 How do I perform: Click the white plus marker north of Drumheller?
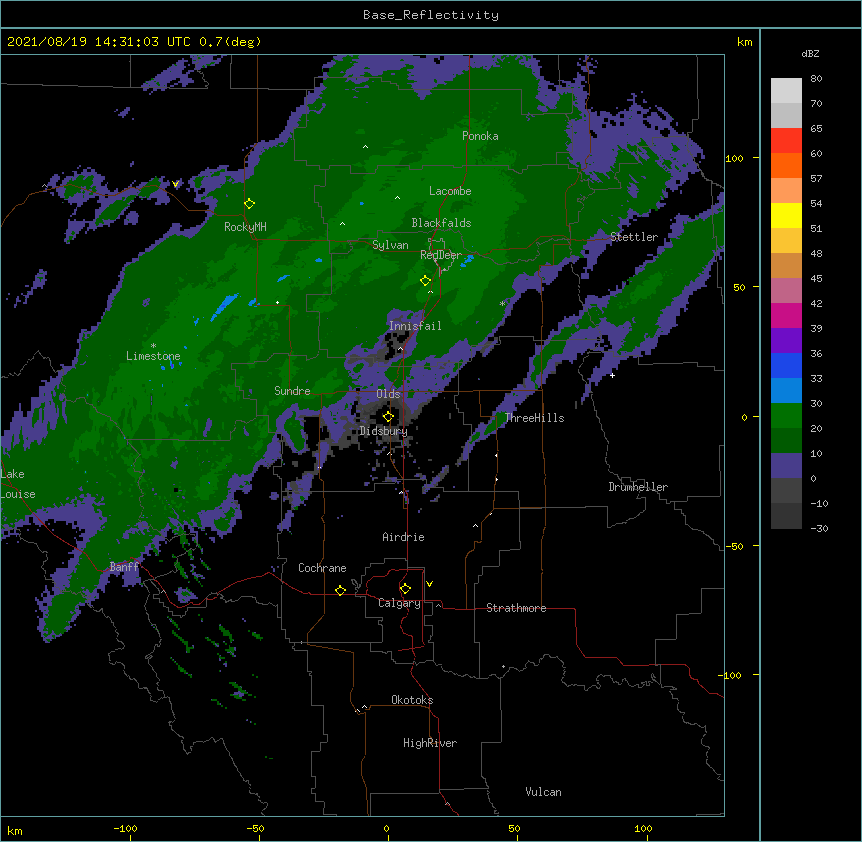612,376
